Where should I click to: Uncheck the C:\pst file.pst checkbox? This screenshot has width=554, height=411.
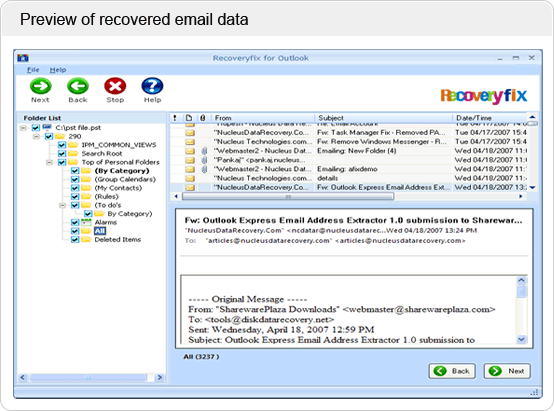(x=36, y=128)
